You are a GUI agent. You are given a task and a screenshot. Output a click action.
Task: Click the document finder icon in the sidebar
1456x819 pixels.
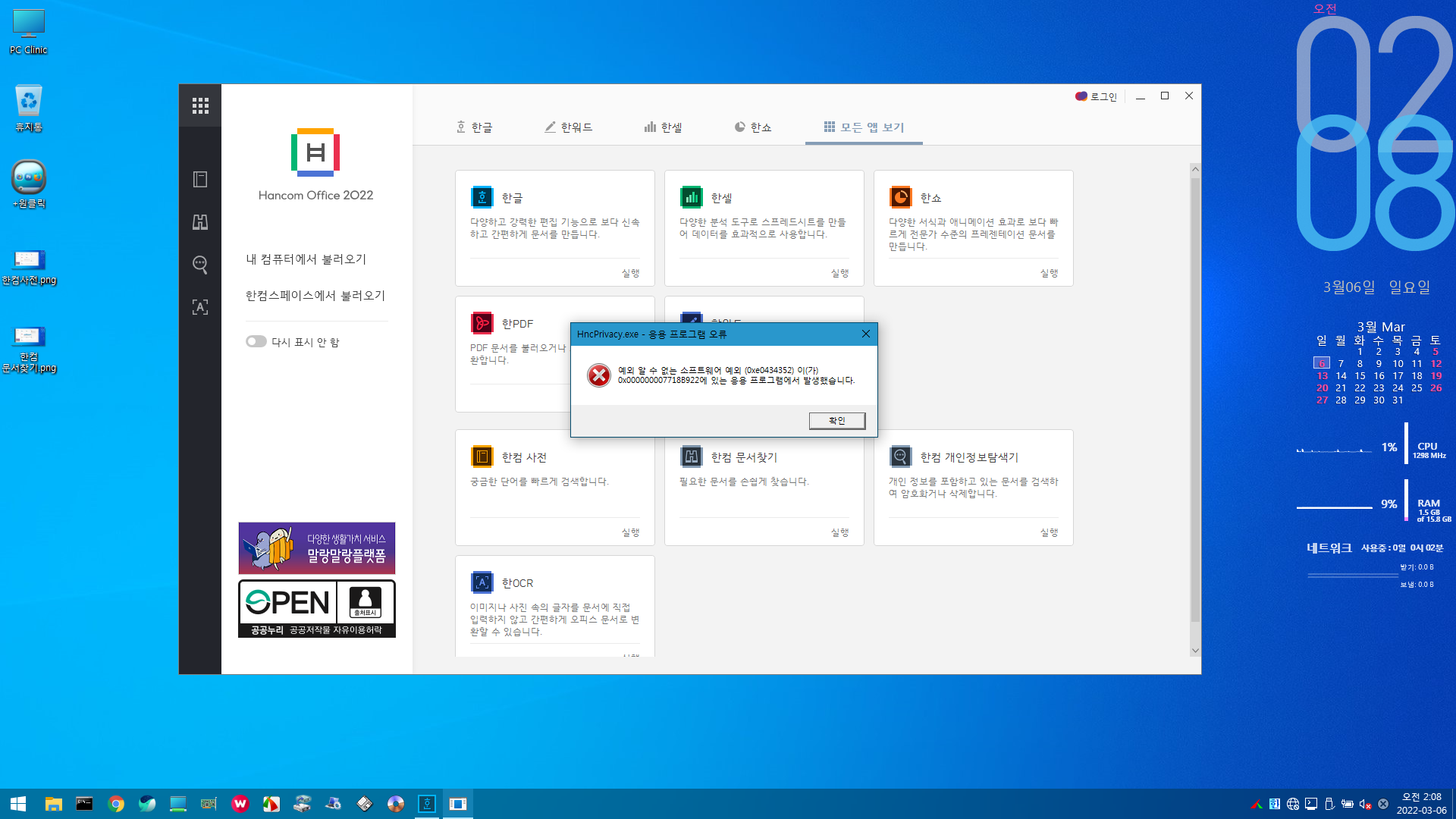(200, 221)
